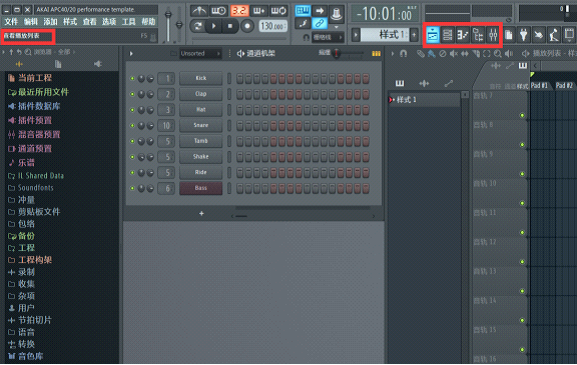Select the playlist slip tool
577x365 pixels.
[465, 54]
